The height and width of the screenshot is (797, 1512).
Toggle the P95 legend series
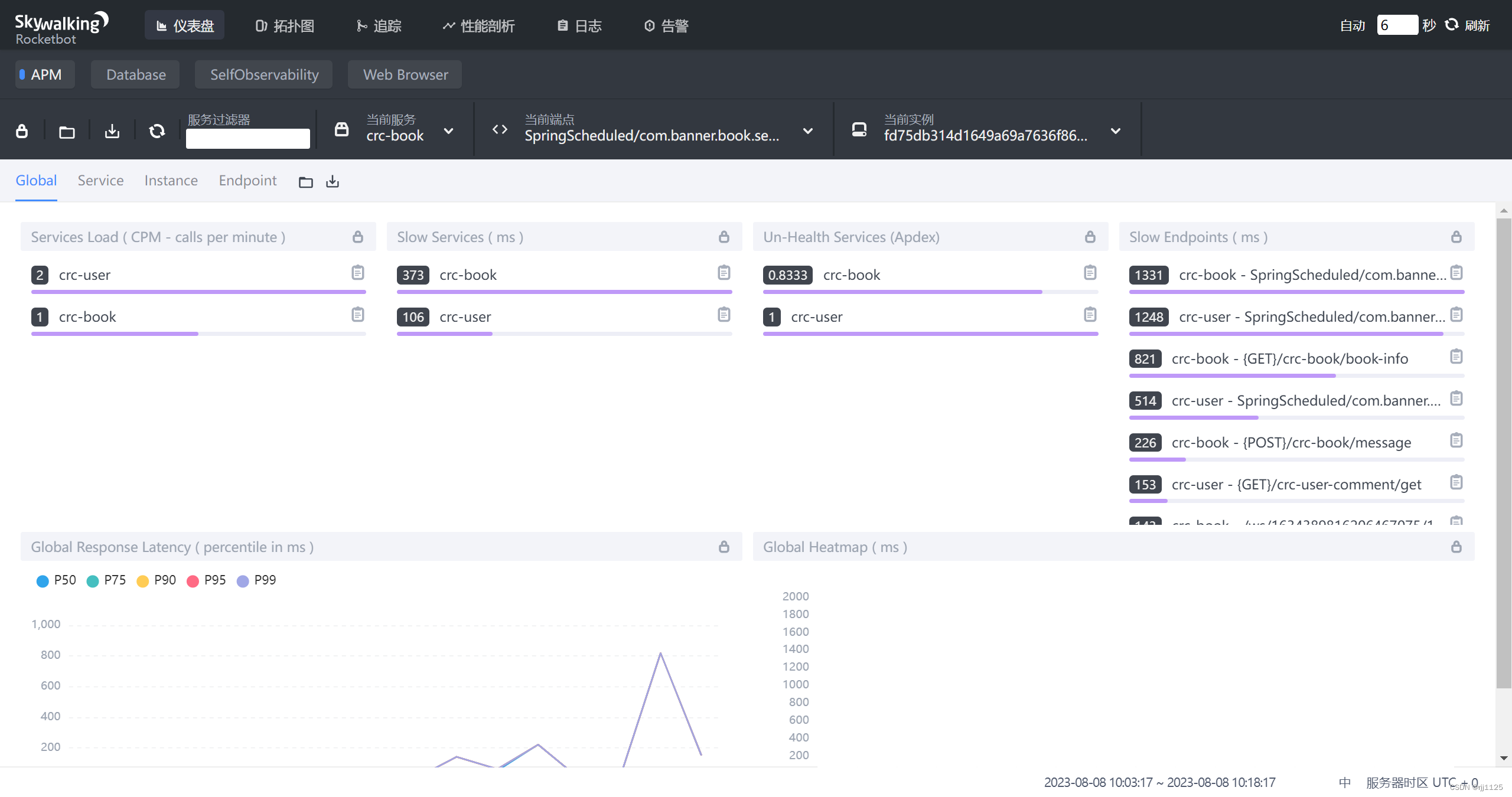[206, 580]
